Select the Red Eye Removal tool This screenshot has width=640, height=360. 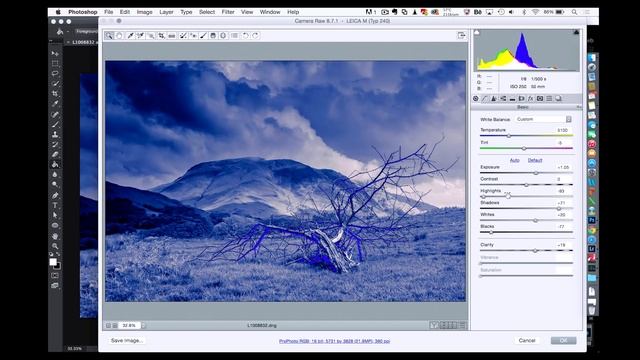(x=193, y=36)
